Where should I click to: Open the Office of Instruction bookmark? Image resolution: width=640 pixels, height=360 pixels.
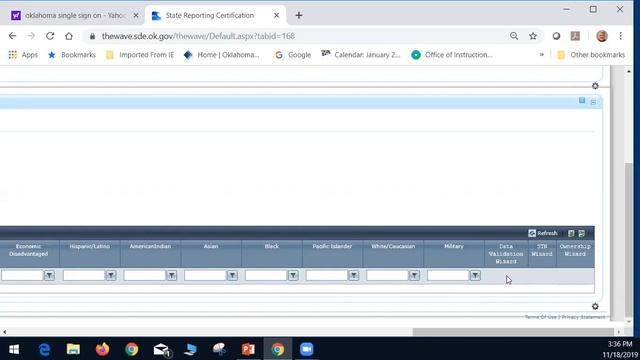pos(452,55)
